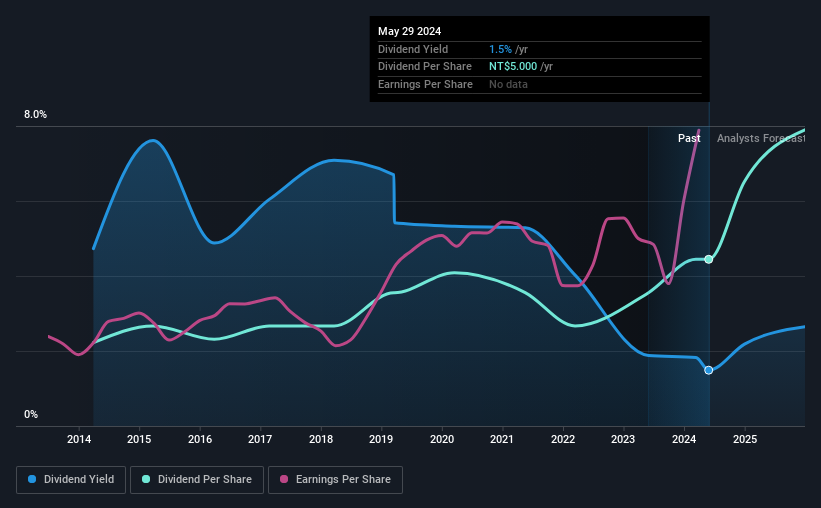Click the teal Dividend Per Share legend dot
This screenshot has height=508, width=821.
pyautogui.click(x=146, y=479)
